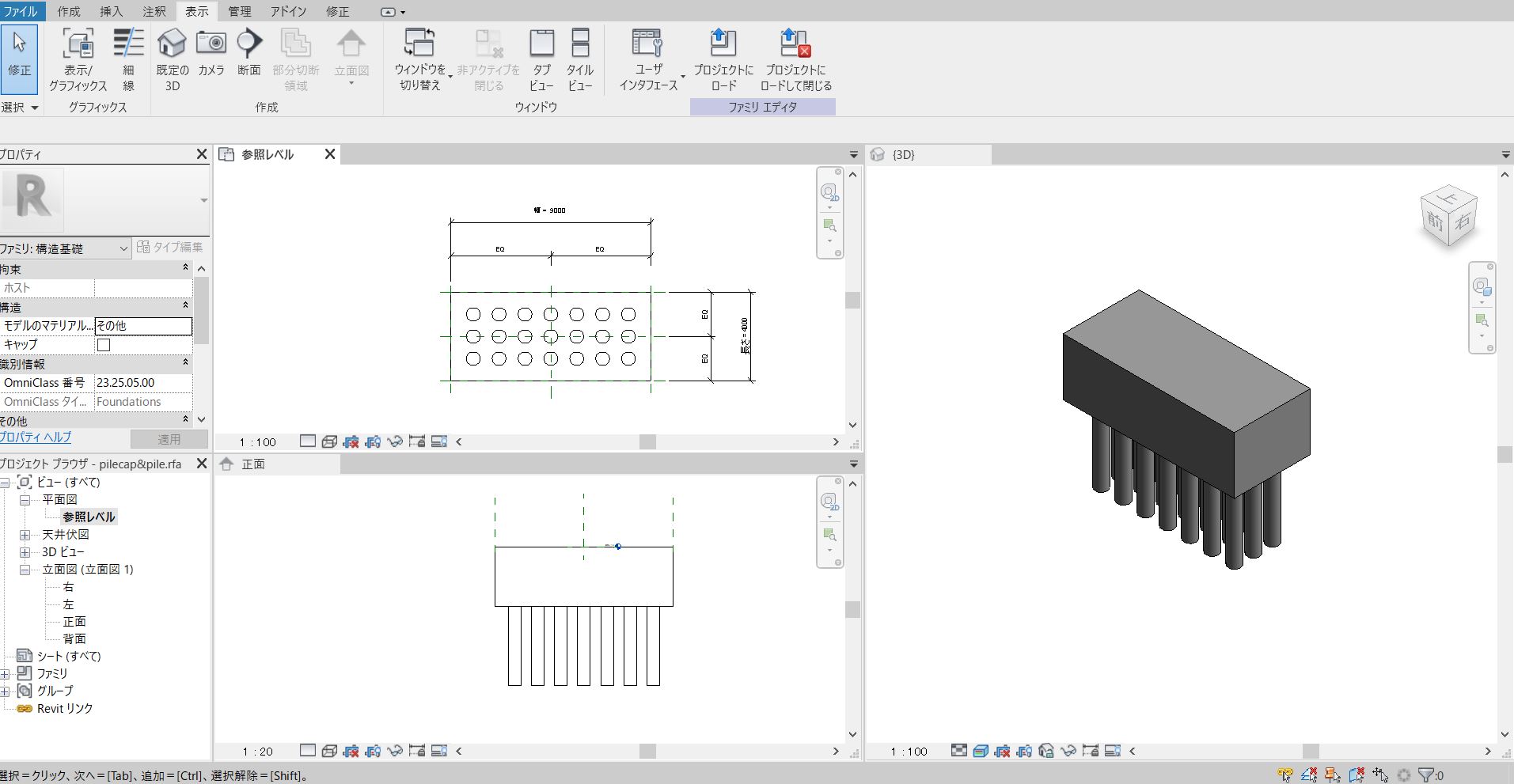The image size is (1514, 784).
Task: Expand the 3D ビュー tree node
Action: (x=25, y=552)
